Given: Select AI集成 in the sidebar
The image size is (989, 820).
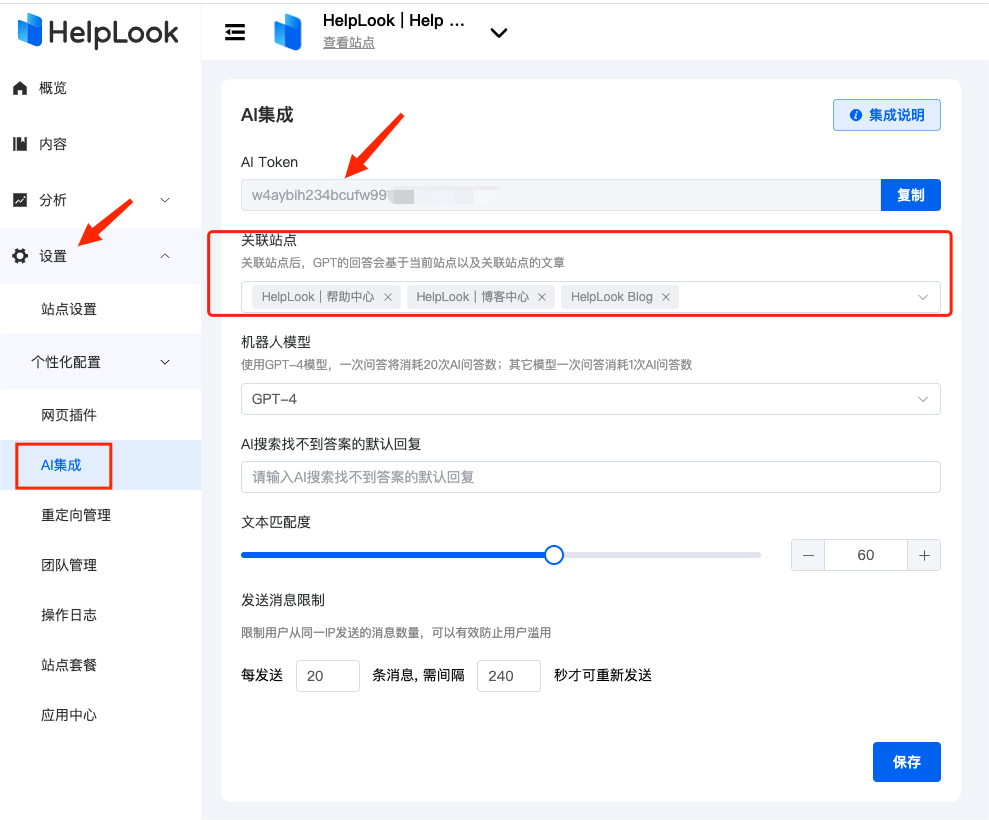Looking at the screenshot, I should [61, 466].
